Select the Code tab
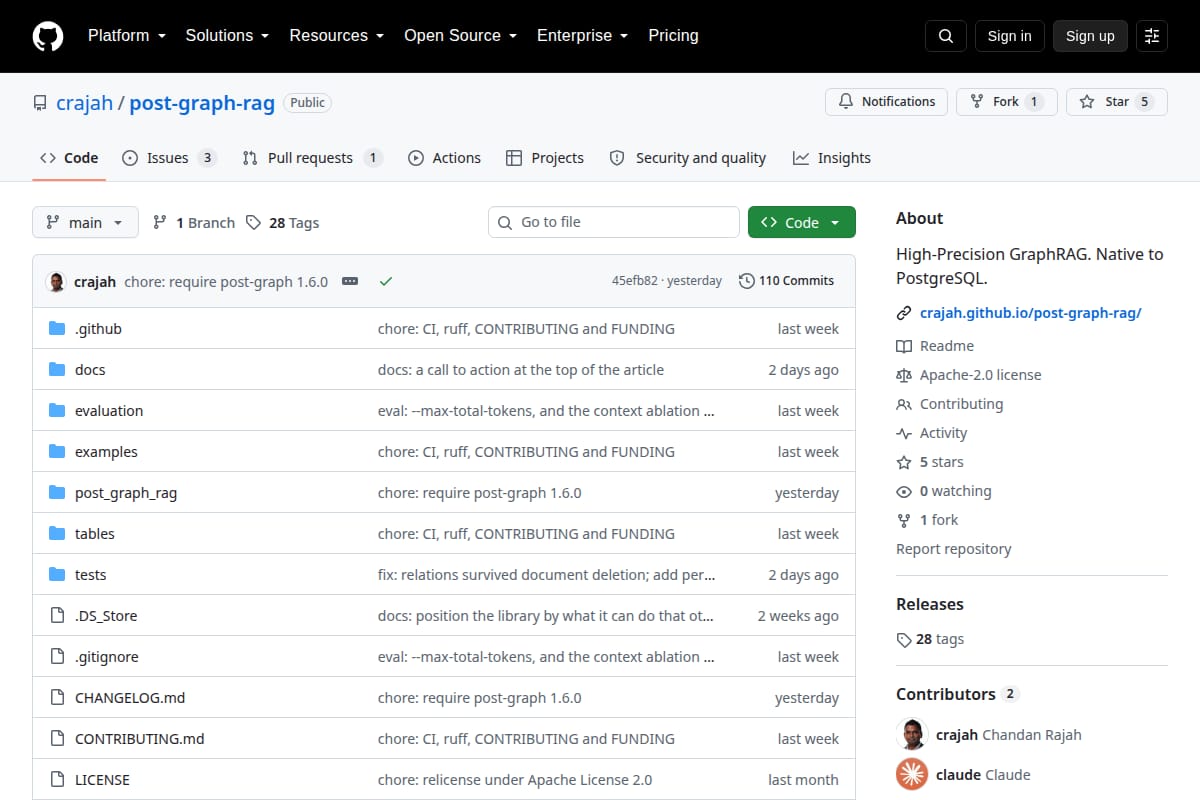The height and width of the screenshot is (800, 1200). tap(69, 158)
